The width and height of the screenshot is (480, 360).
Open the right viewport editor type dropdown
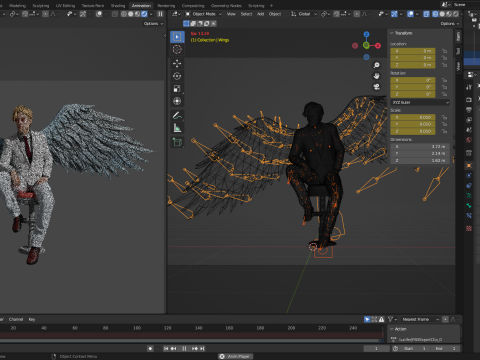(176, 14)
